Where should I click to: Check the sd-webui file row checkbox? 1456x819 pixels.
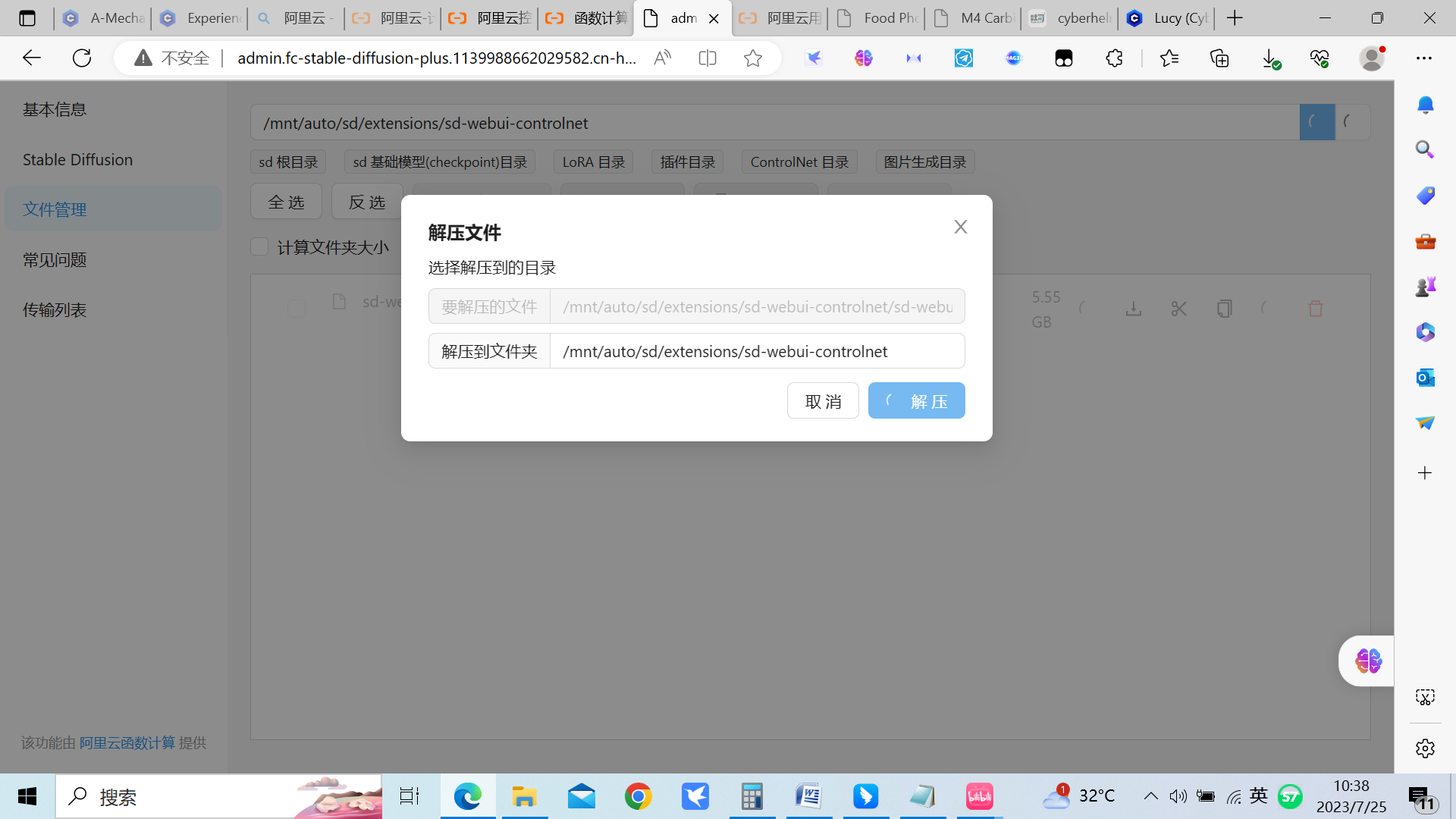[297, 309]
